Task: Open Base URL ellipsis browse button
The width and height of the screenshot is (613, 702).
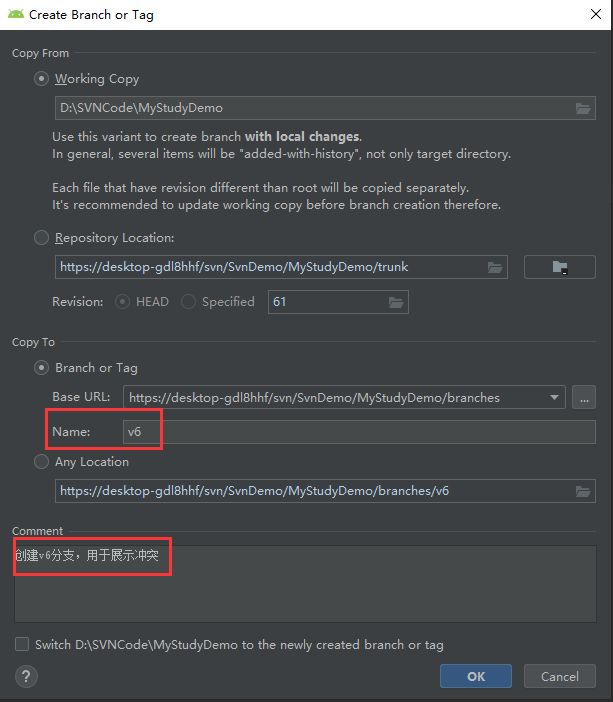Action: [x=584, y=397]
